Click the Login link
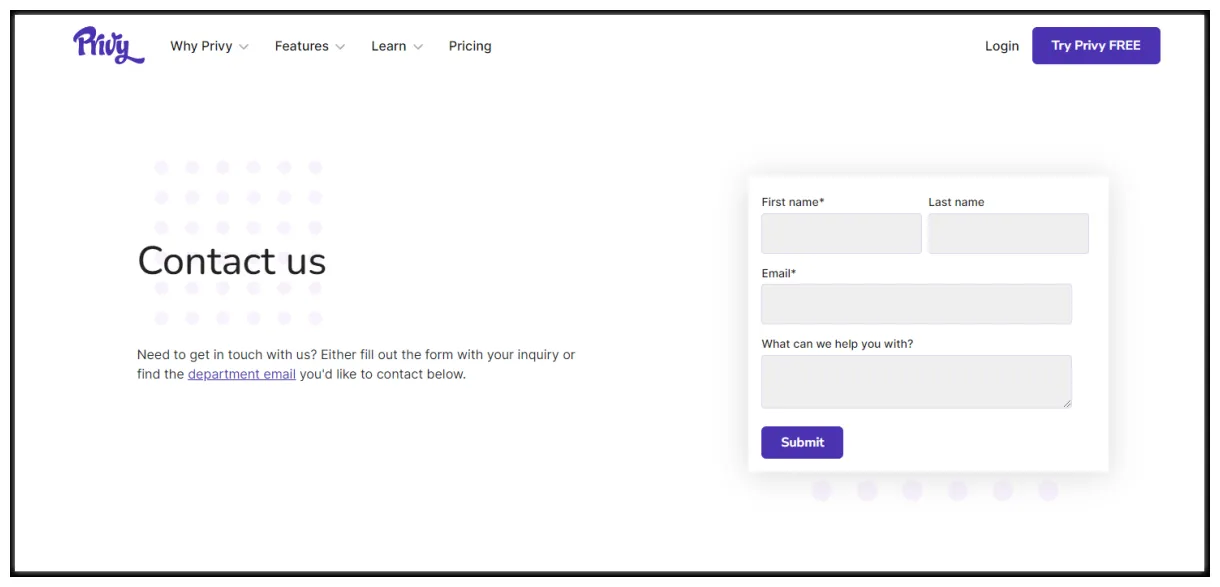Image resolution: width=1220 pixels, height=587 pixels. coord(1002,45)
